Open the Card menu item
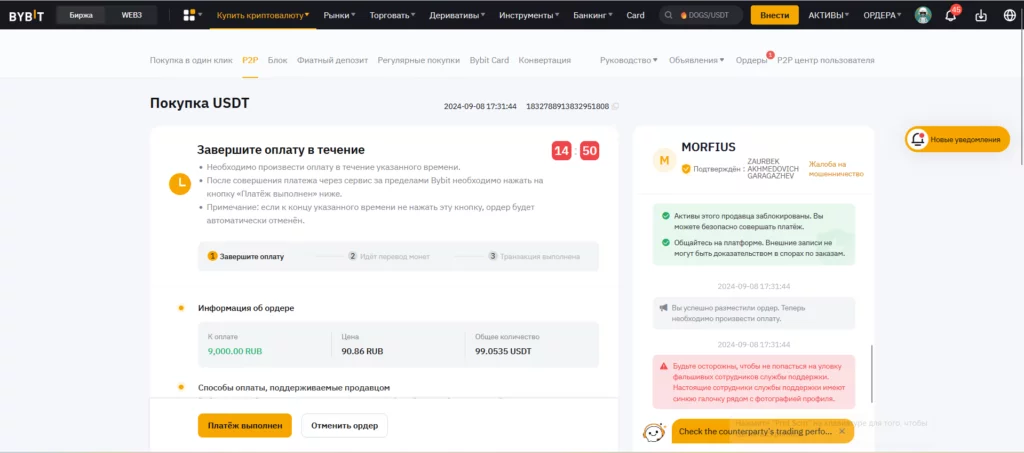Screen dimensions: 1024x453 coord(635,15)
